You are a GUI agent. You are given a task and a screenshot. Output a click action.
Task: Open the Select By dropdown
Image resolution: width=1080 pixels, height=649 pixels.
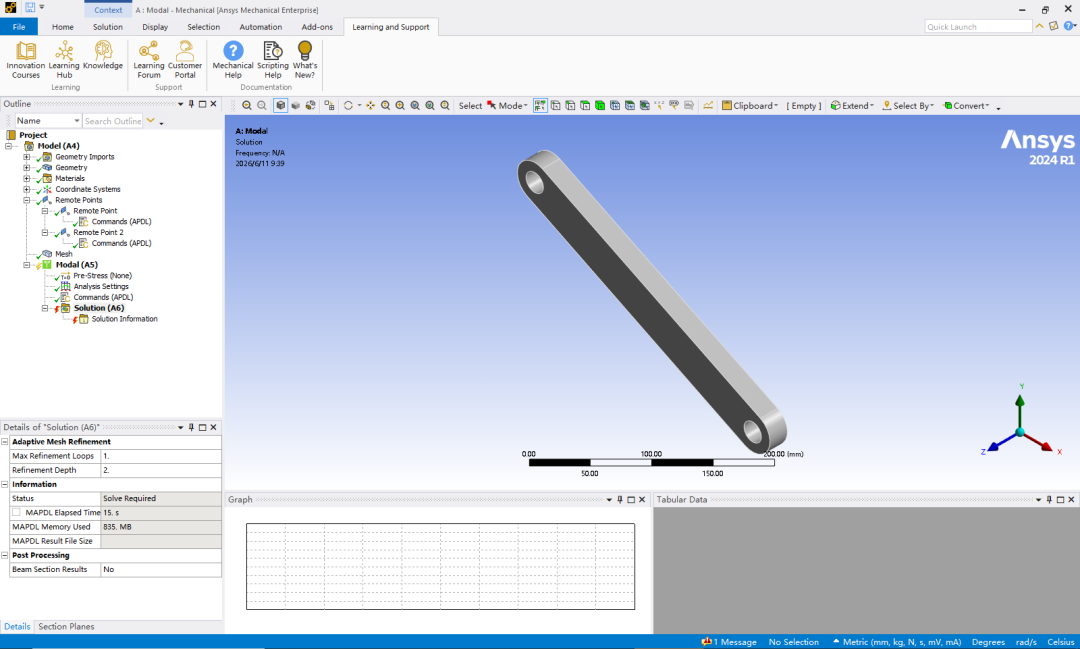[x=908, y=105]
